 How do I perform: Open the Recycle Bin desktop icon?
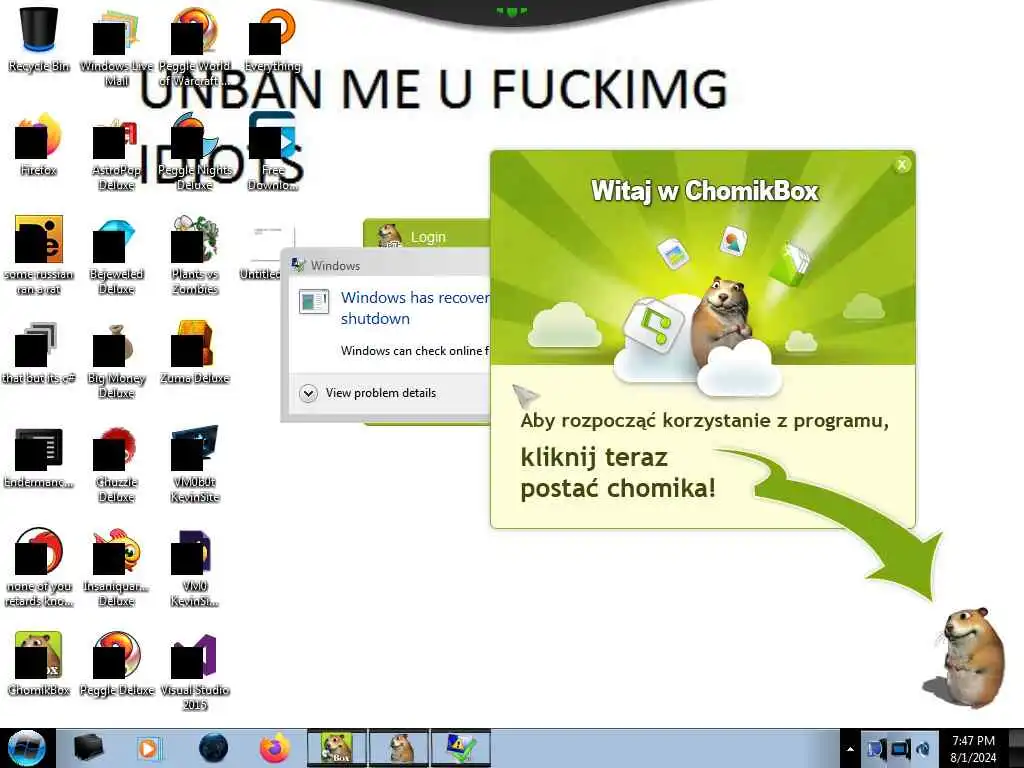click(x=39, y=38)
